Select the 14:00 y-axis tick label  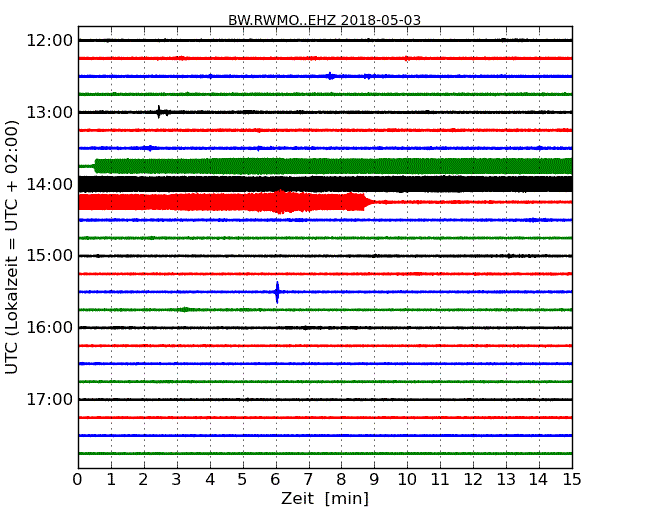coord(50,185)
